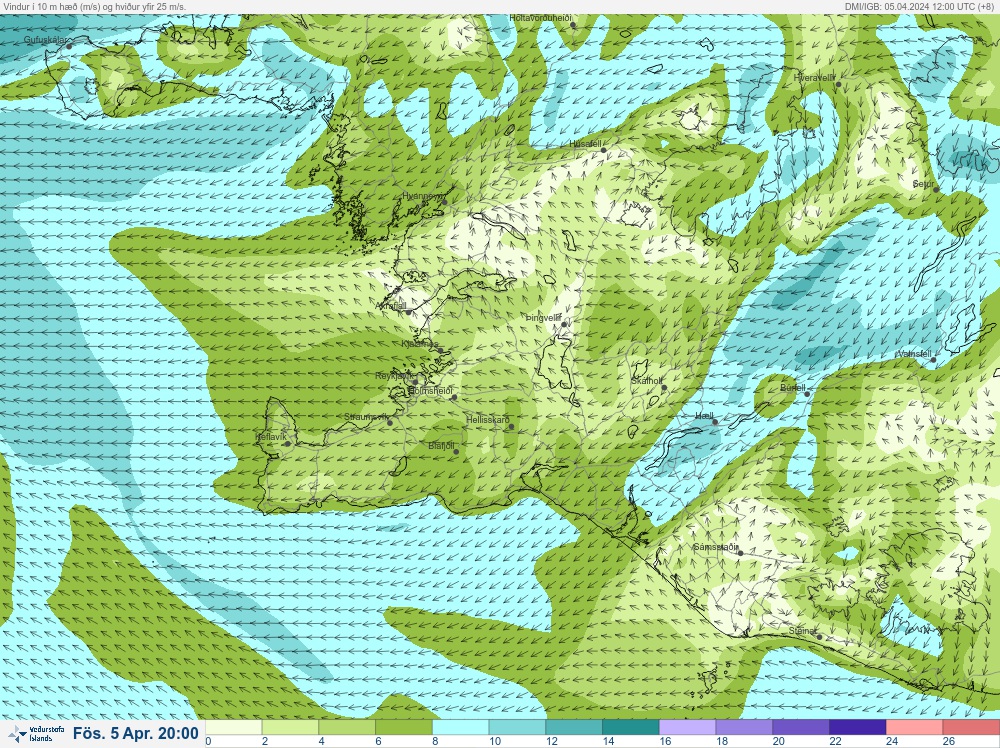Screen dimensions: 1000x748
Task: Click the Hæll station marker
Action: pos(715,422)
